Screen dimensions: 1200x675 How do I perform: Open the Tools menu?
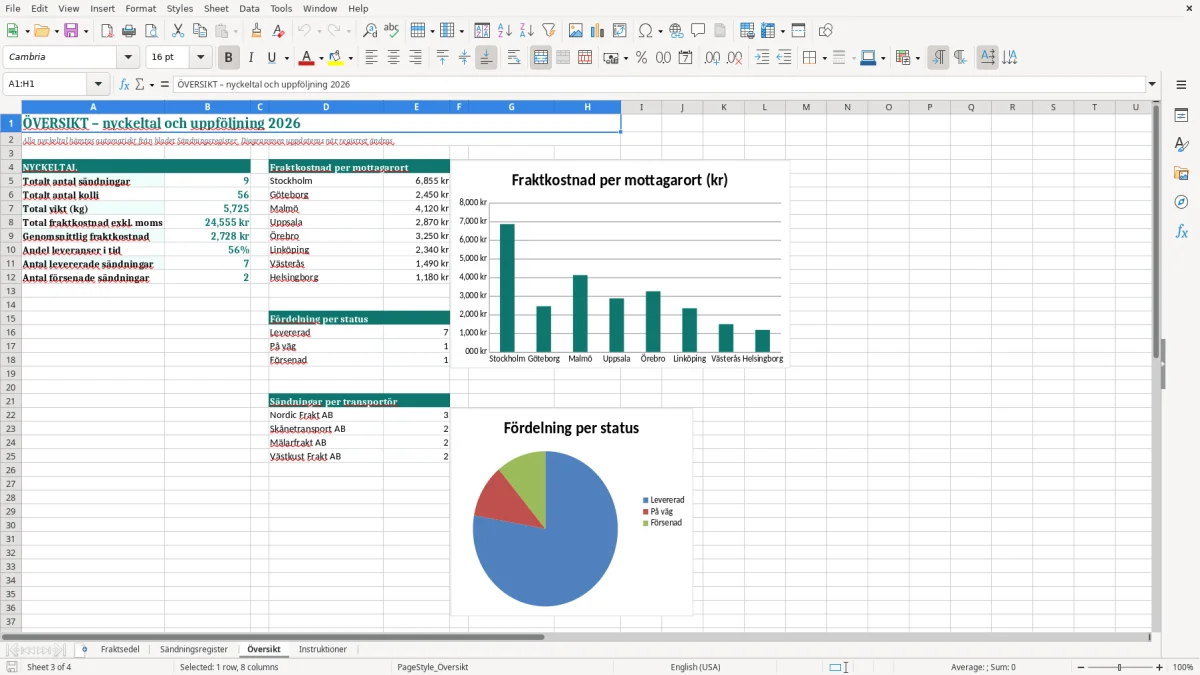281,8
